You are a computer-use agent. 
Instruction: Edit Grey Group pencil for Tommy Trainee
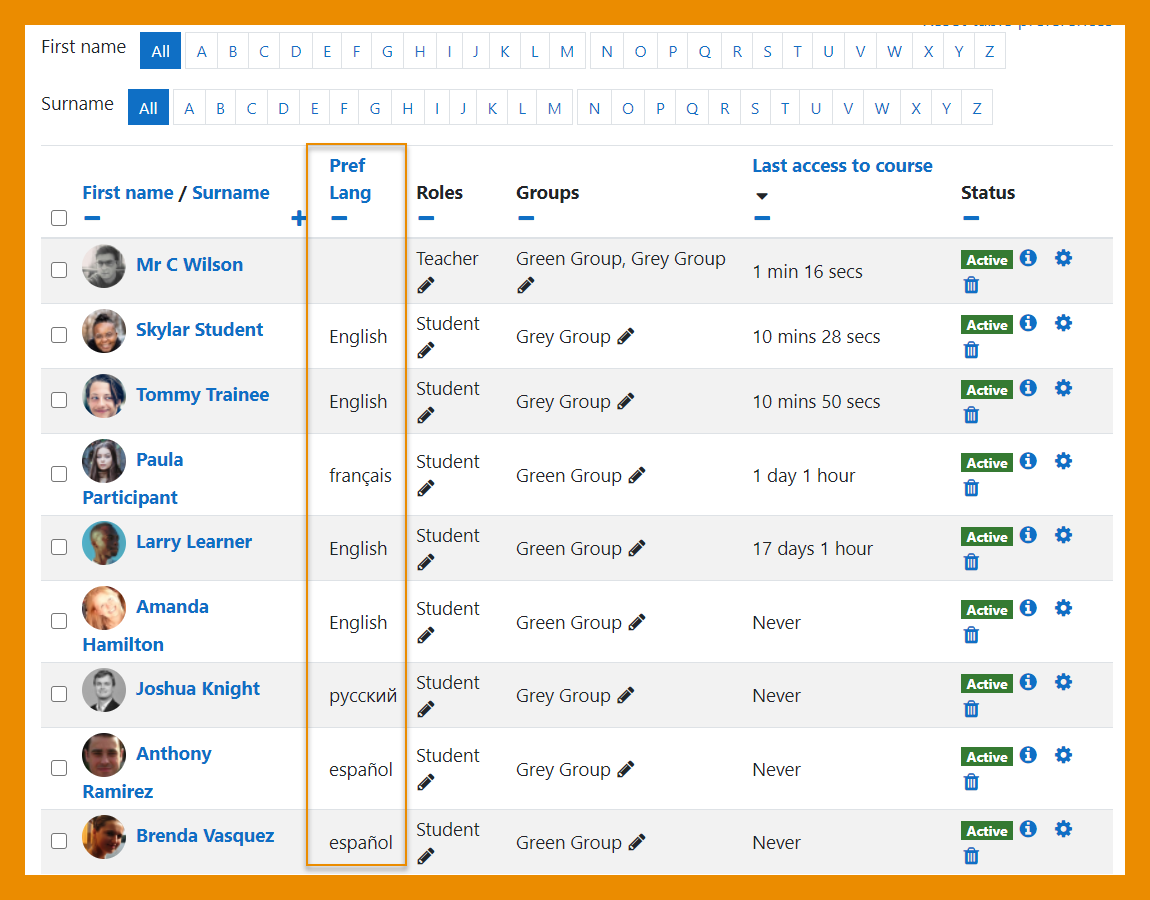coord(626,401)
